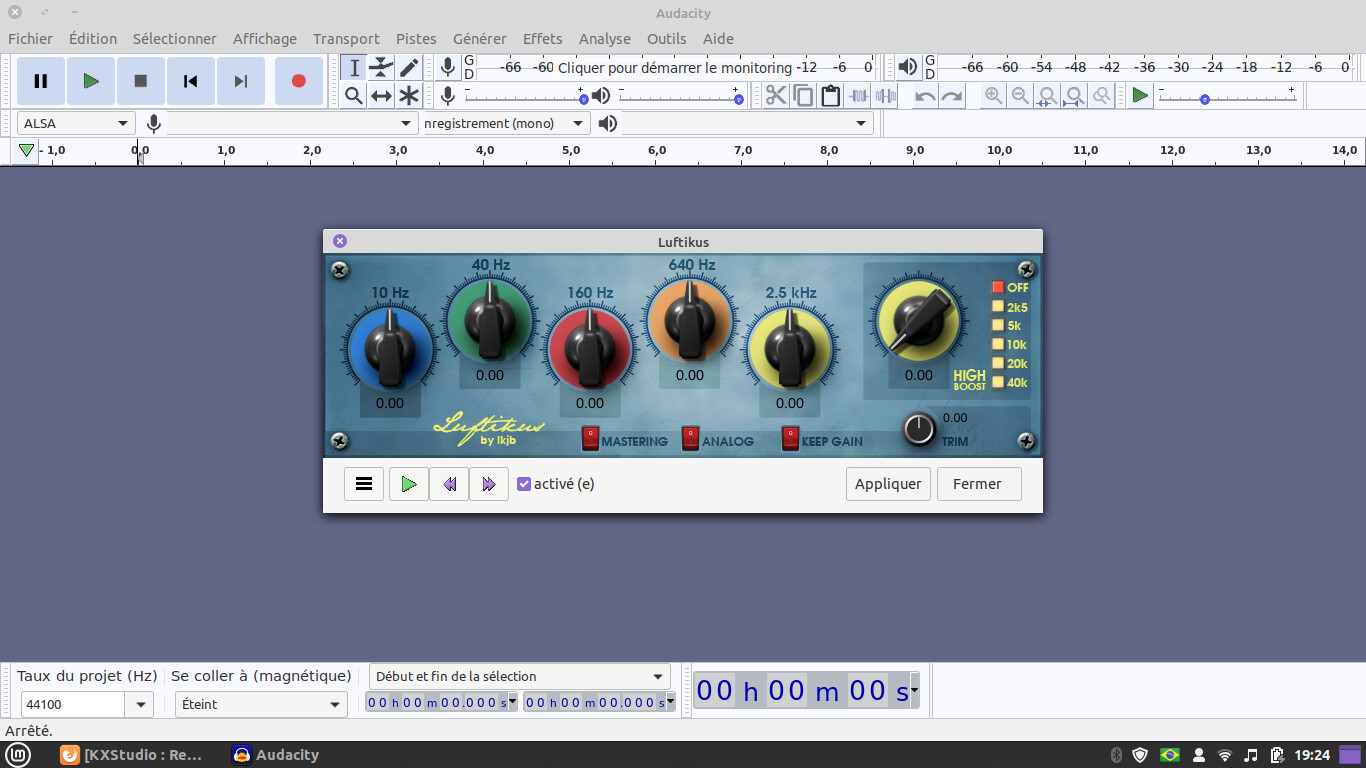1366x768 pixels.
Task: Toggle the KEEP GAIN red switch
Action: click(x=790, y=438)
